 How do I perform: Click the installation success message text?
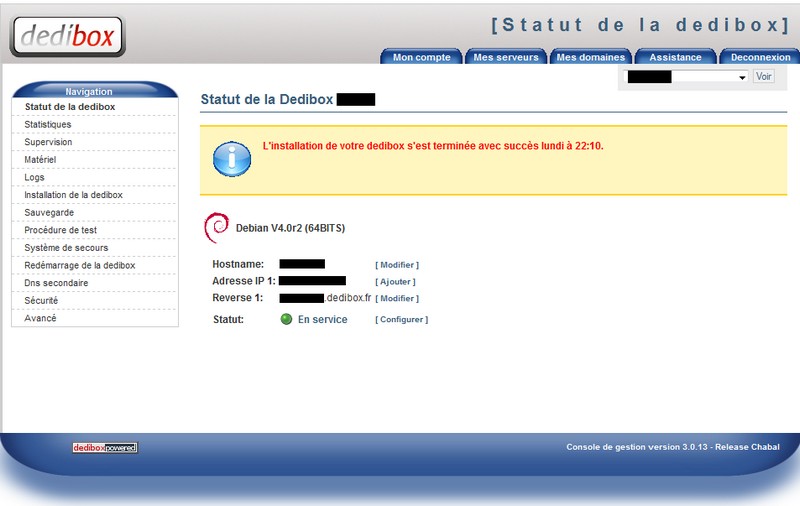click(433, 146)
